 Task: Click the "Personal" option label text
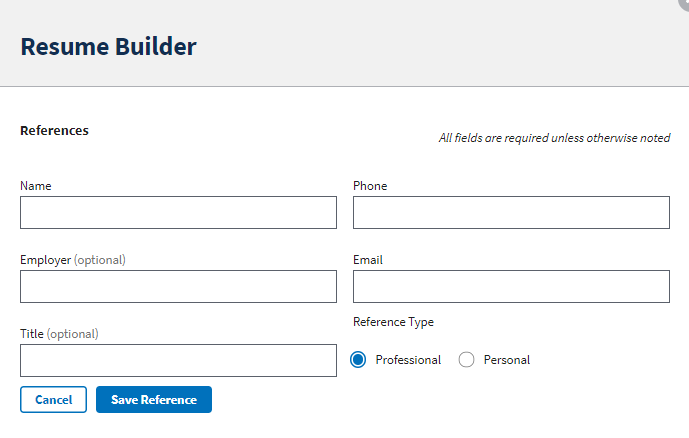click(x=507, y=360)
